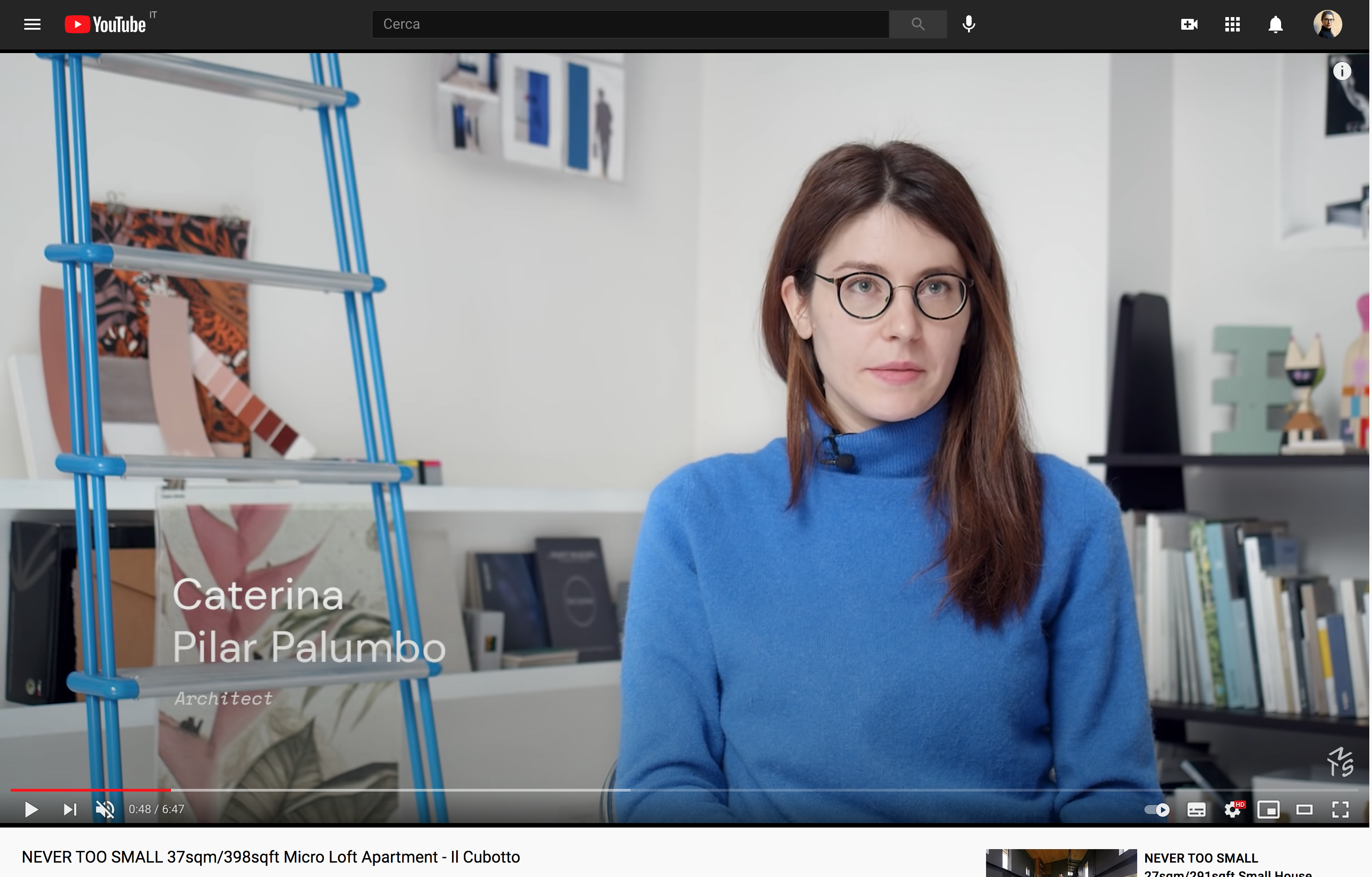Switch to theater mode view
The height and width of the screenshot is (877, 1372).
[1304, 809]
